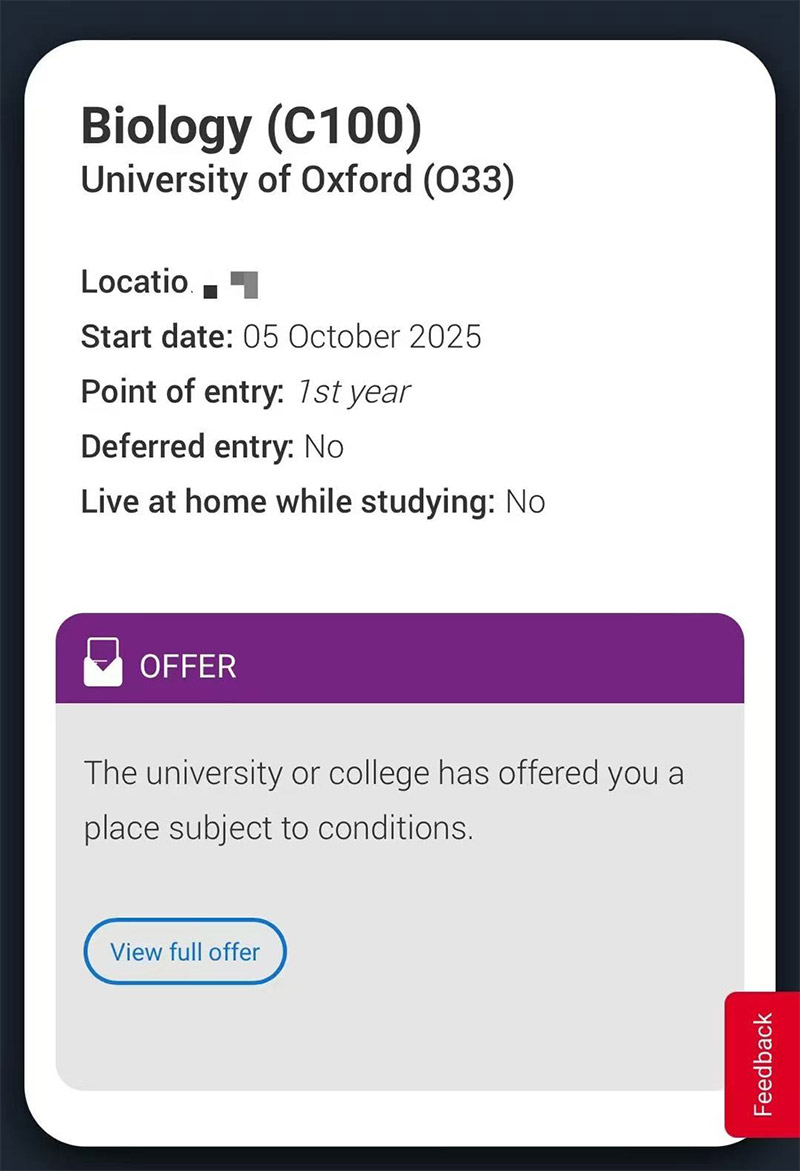Screen dimensions: 800x1171
Task: Select the 05 October 2025 date
Action: click(362, 337)
